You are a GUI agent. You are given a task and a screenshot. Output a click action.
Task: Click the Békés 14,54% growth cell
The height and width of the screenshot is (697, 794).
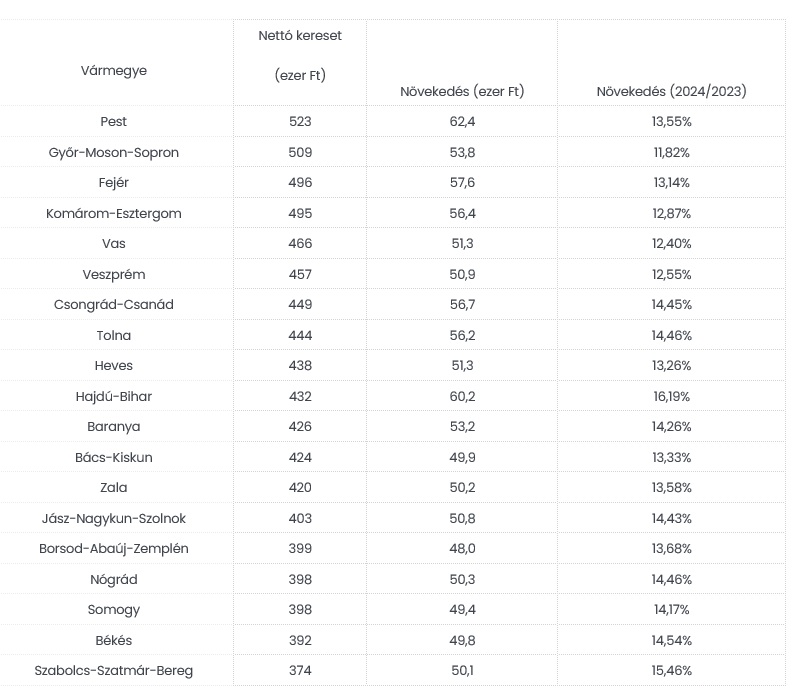pos(672,640)
